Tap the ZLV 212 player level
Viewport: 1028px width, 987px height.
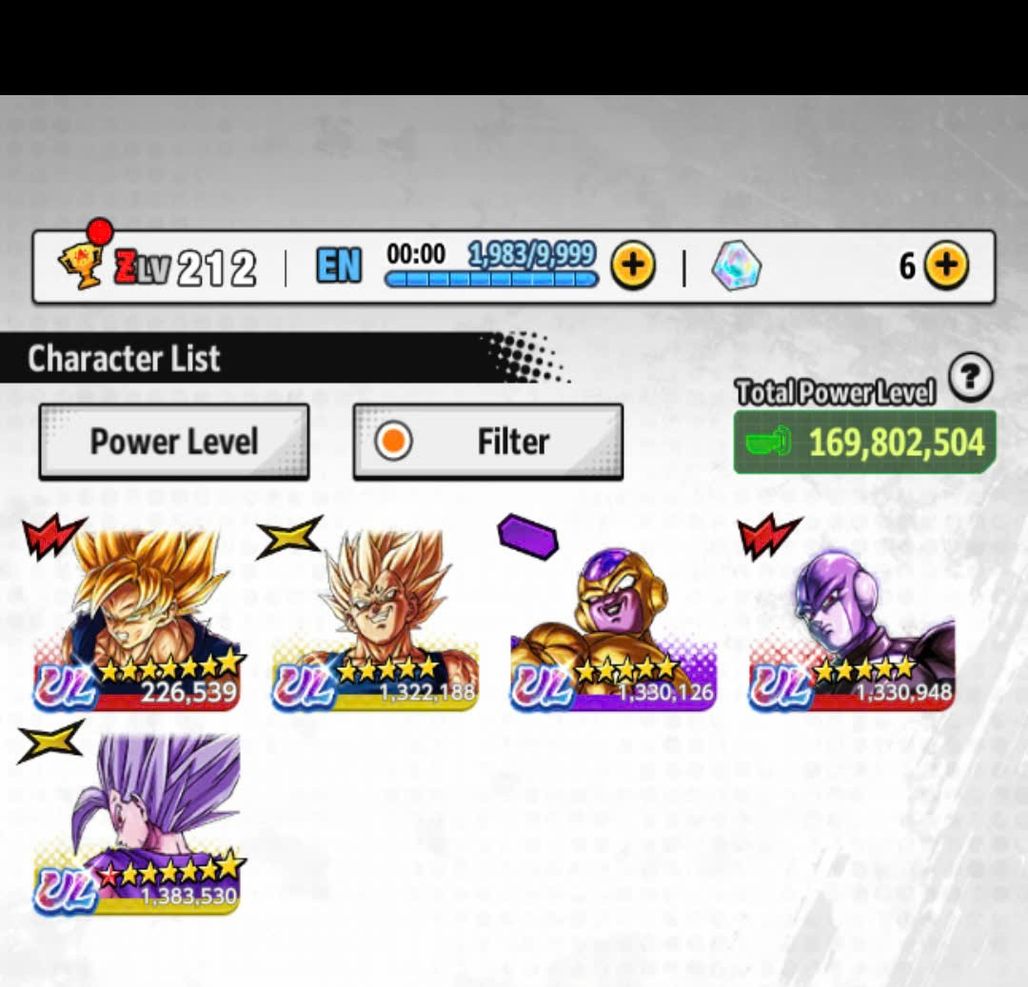[185, 268]
